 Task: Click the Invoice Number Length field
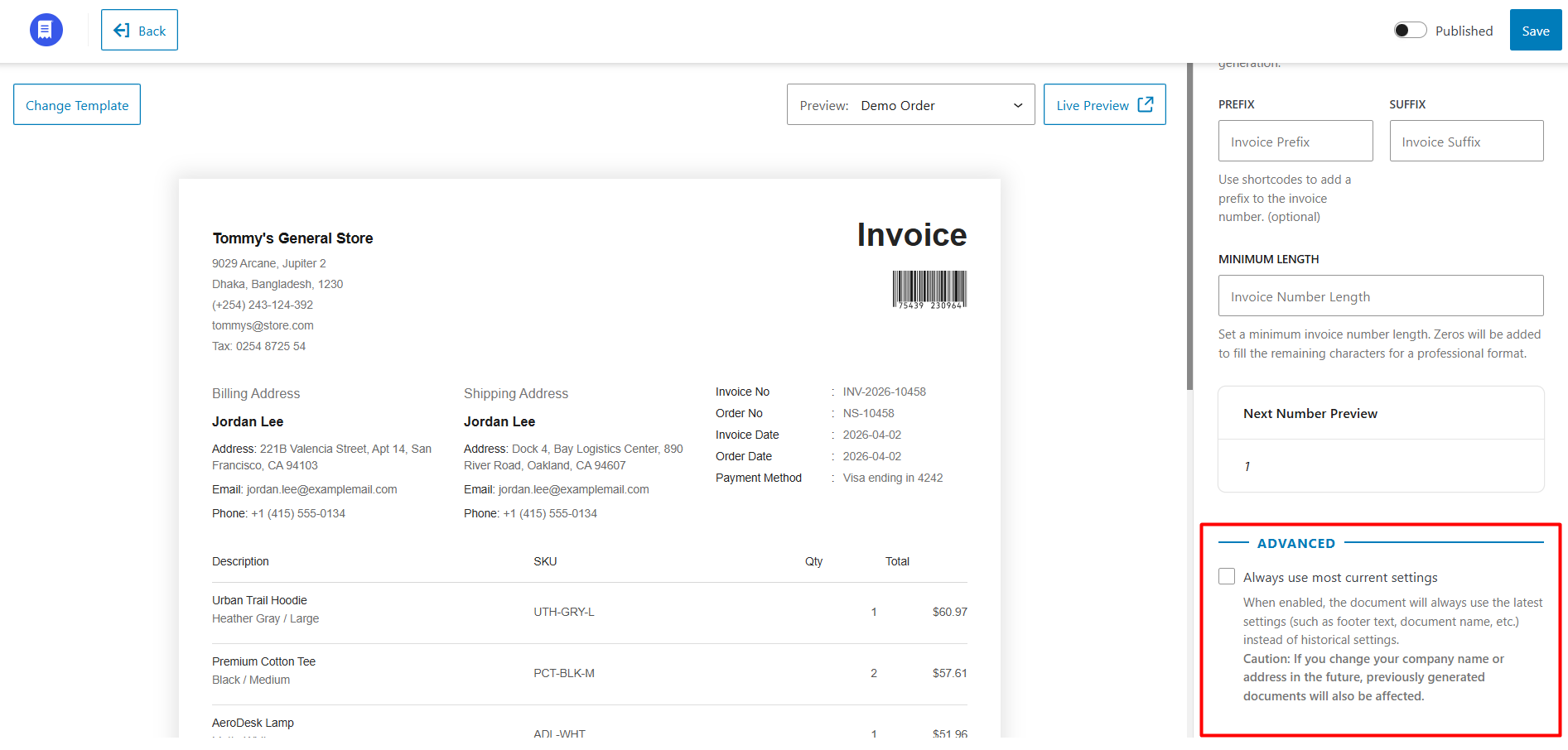(x=1381, y=296)
